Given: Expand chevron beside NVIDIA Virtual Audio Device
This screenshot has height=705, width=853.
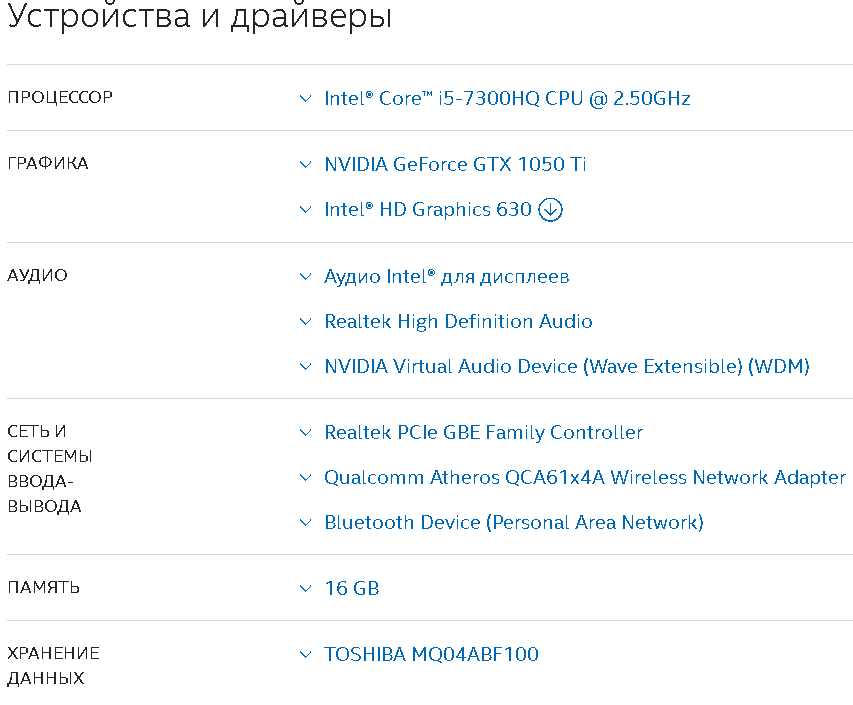Looking at the screenshot, I should 306,367.
